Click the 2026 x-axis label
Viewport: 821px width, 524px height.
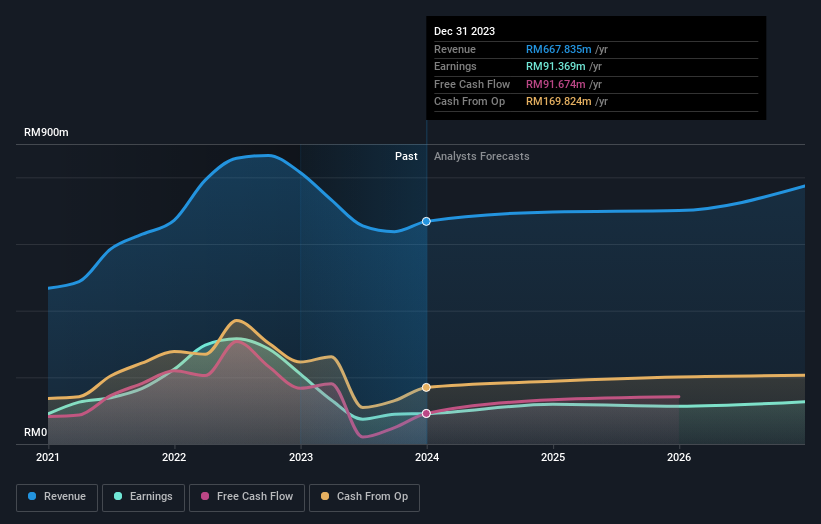point(679,457)
